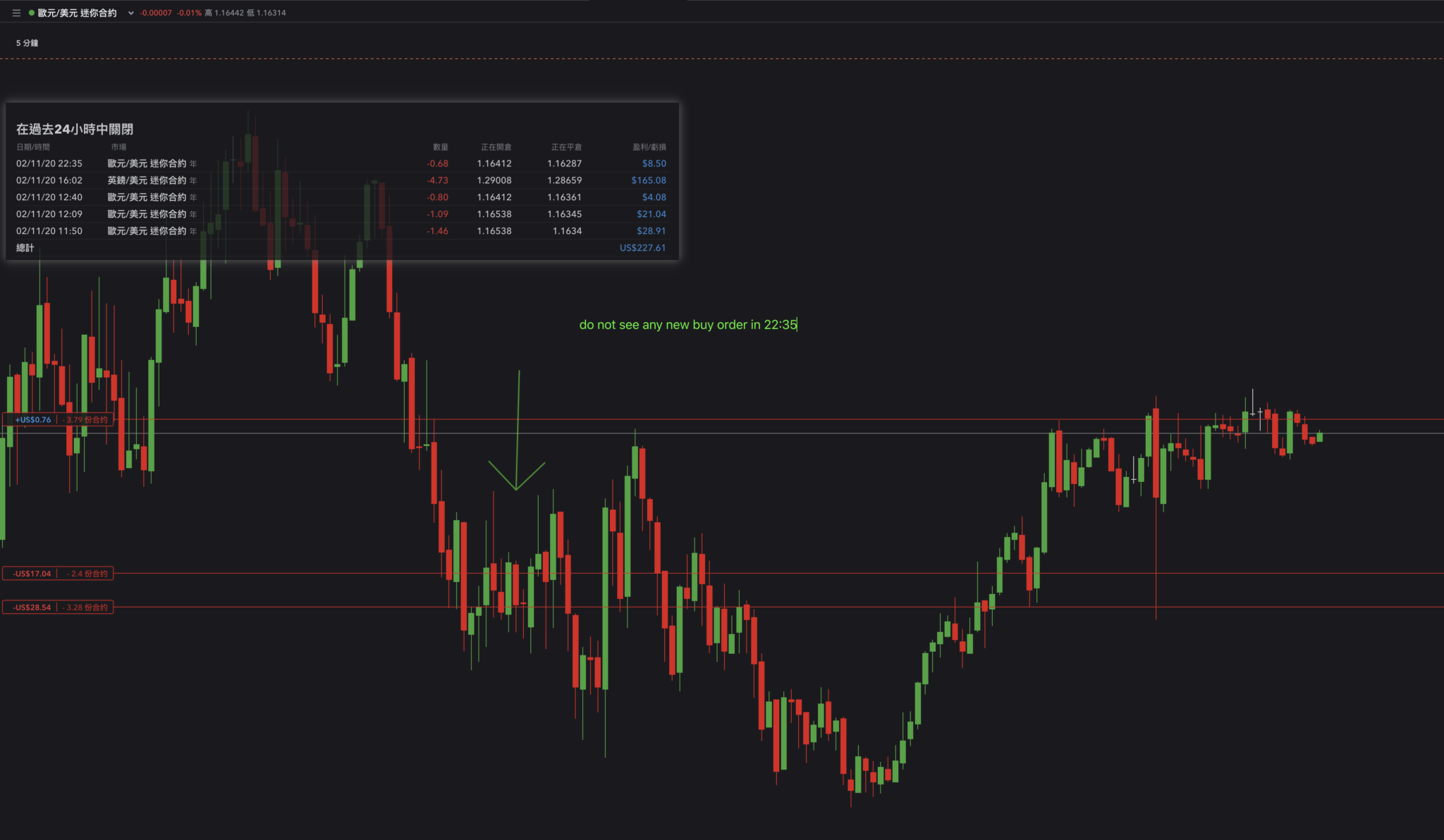
Task: Click the - 3.79 份合約 size label
Action: tap(86, 420)
